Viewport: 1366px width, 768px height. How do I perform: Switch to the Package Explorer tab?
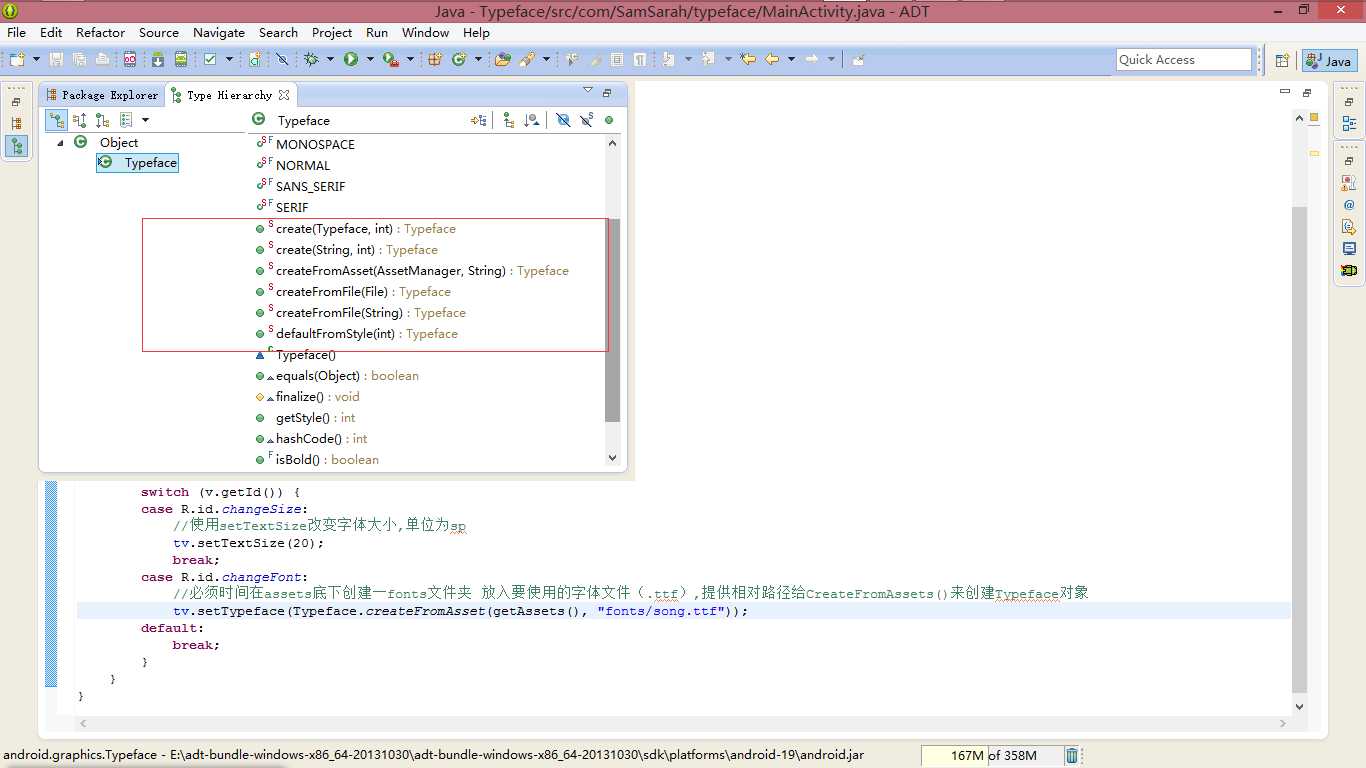(102, 95)
